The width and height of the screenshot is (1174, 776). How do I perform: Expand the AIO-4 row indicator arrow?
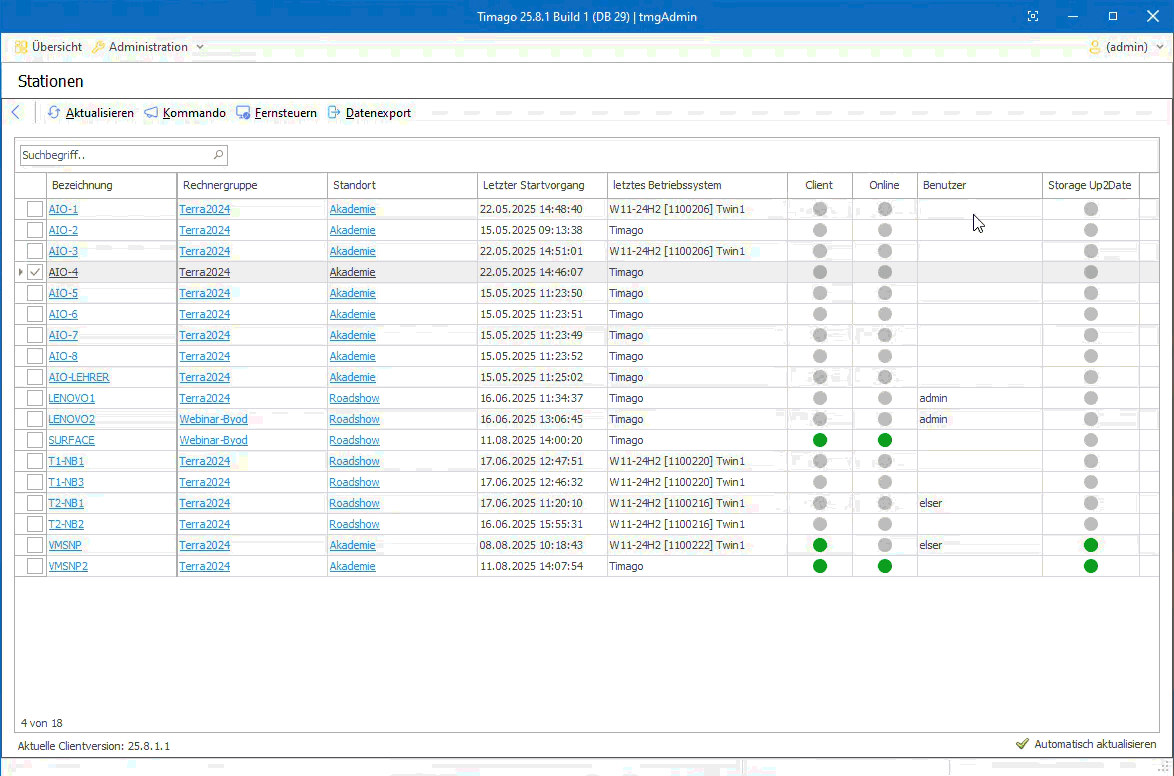[x=21, y=272]
